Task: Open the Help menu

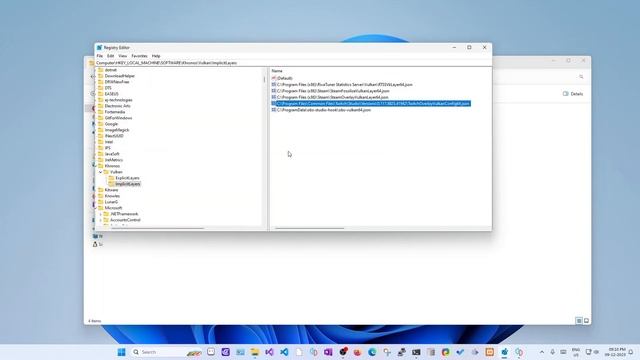Action: [x=156, y=56]
